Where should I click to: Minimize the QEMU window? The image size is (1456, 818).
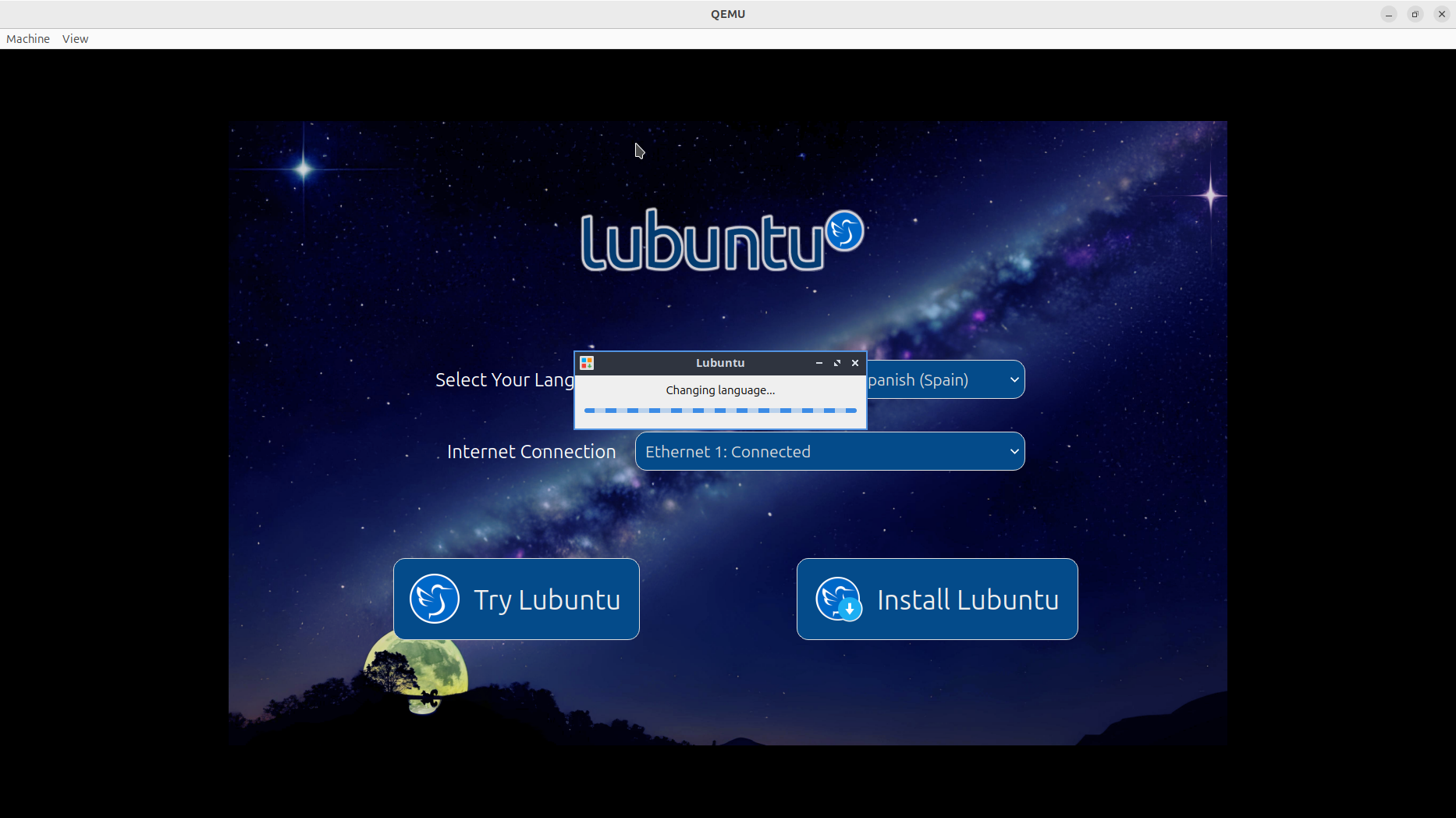coord(1389,14)
